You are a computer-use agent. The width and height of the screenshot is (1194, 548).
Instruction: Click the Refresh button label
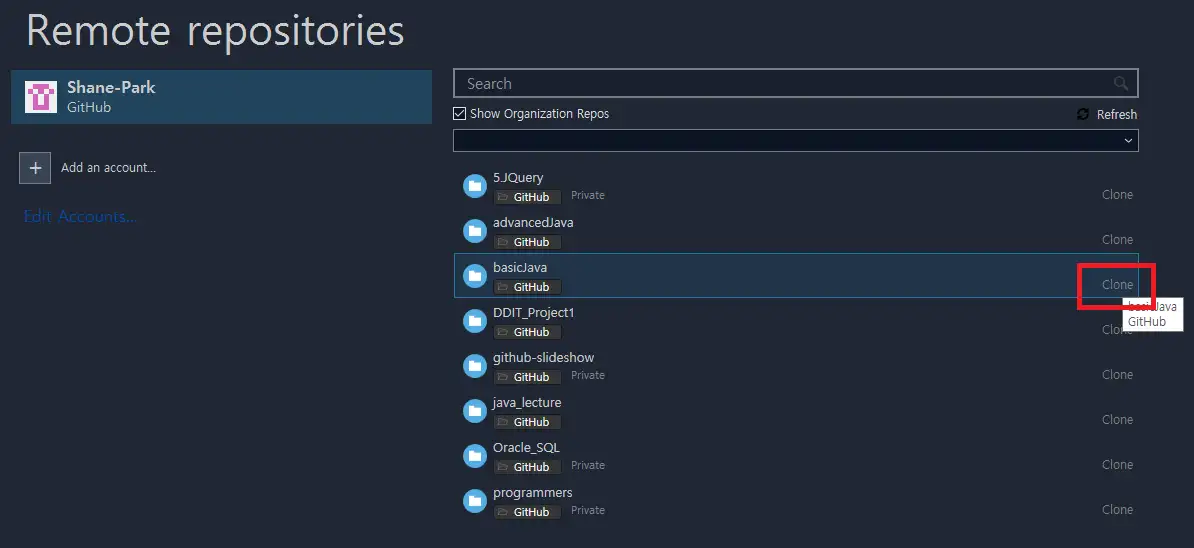(1116, 114)
